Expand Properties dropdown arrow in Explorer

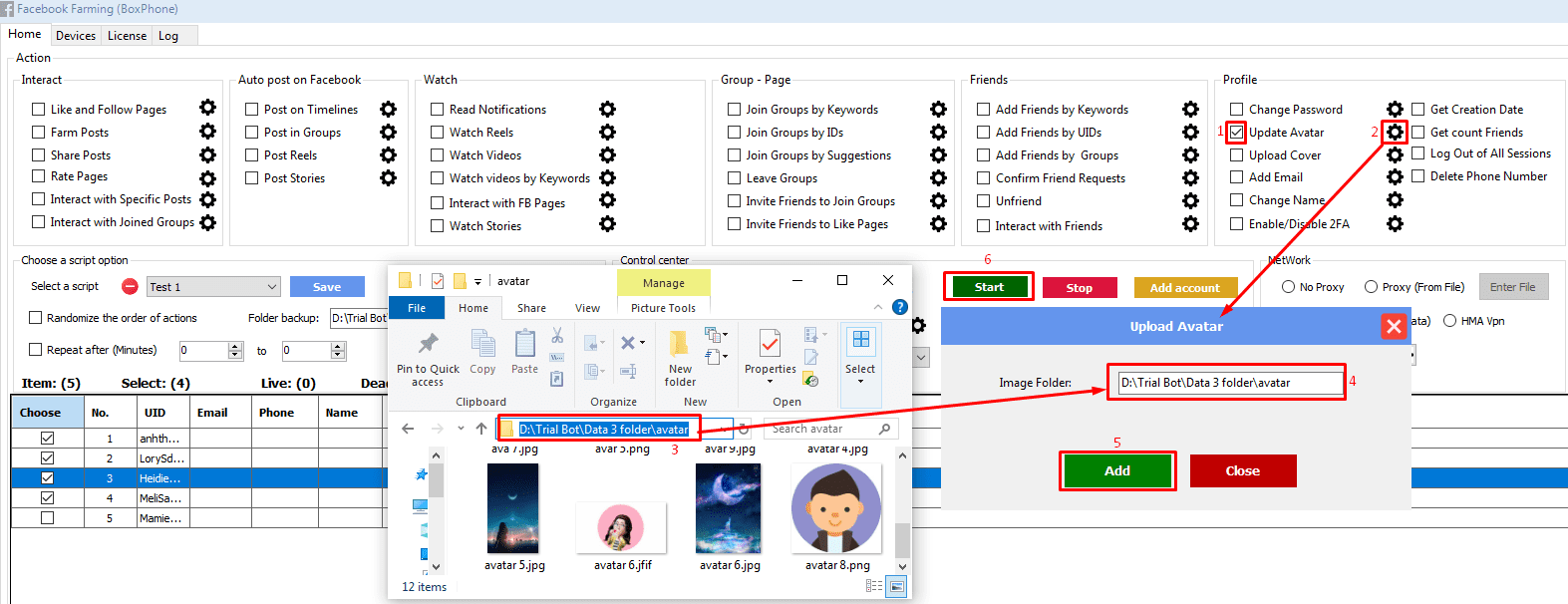tap(770, 381)
